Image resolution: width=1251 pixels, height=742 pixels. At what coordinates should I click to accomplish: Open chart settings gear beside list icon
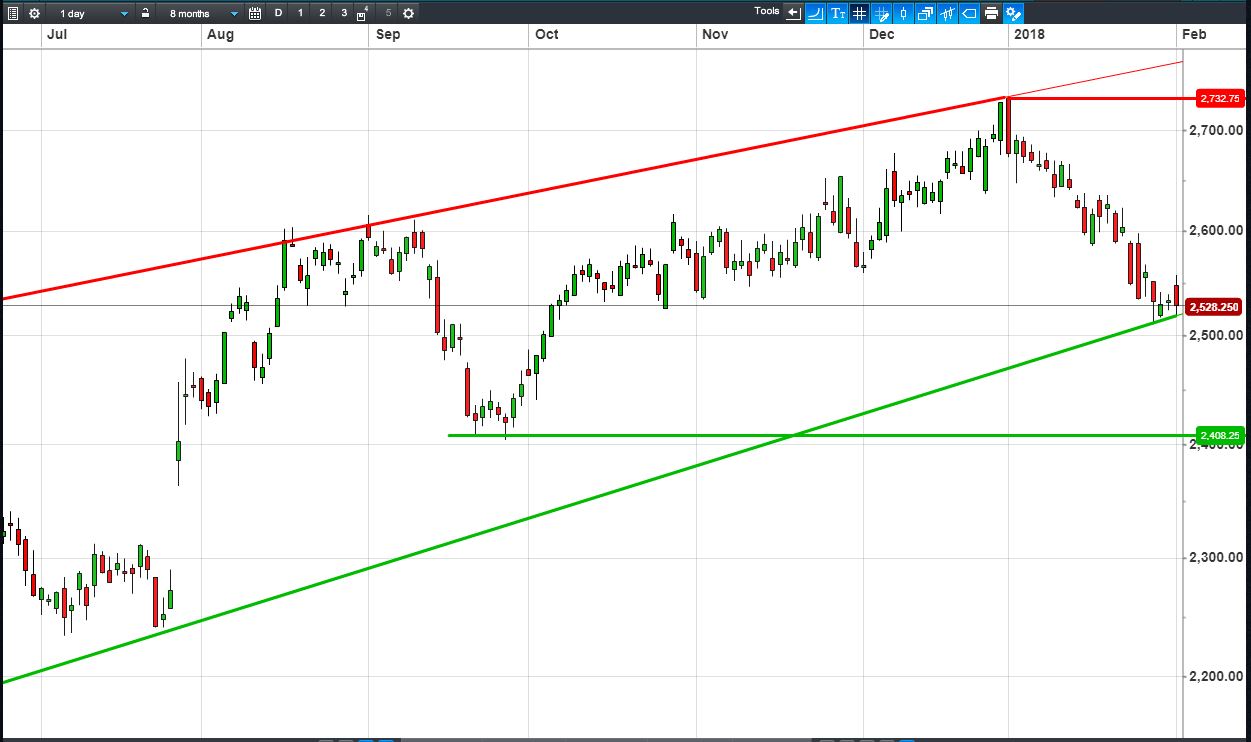(34, 13)
